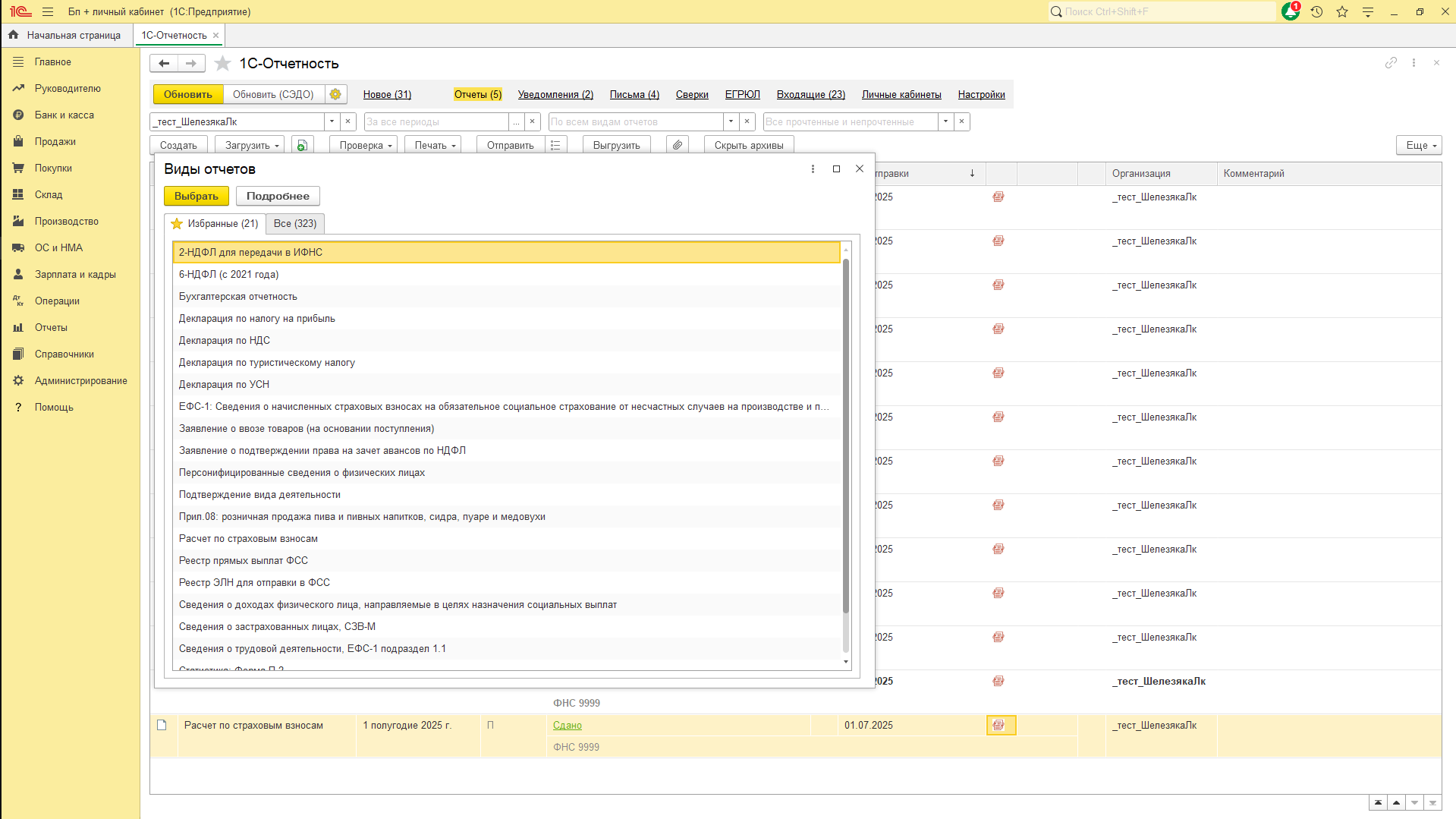Image resolution: width=1456 pixels, height=819 pixels.
Task: Jump to list start with bottom bar arrow
Action: tap(1378, 802)
